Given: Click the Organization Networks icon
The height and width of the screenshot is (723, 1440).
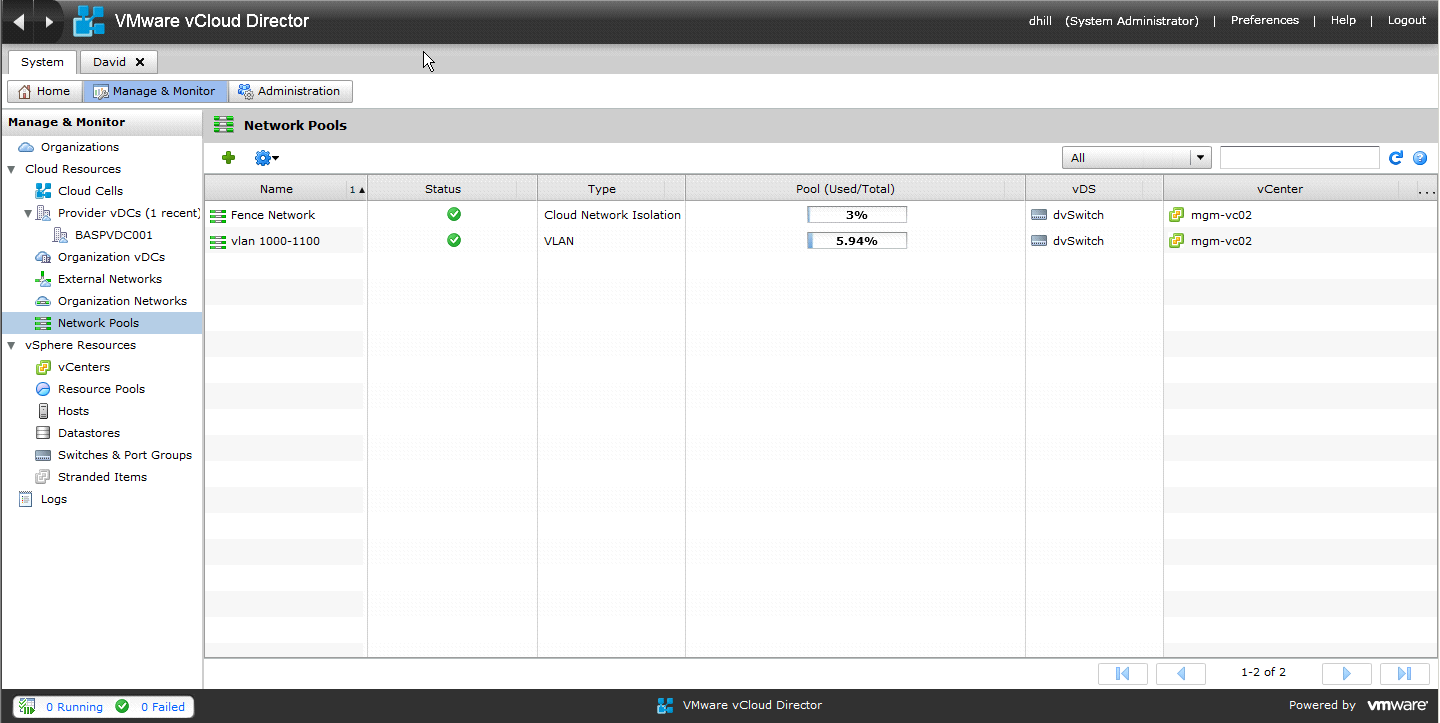Looking at the screenshot, I should (43, 301).
